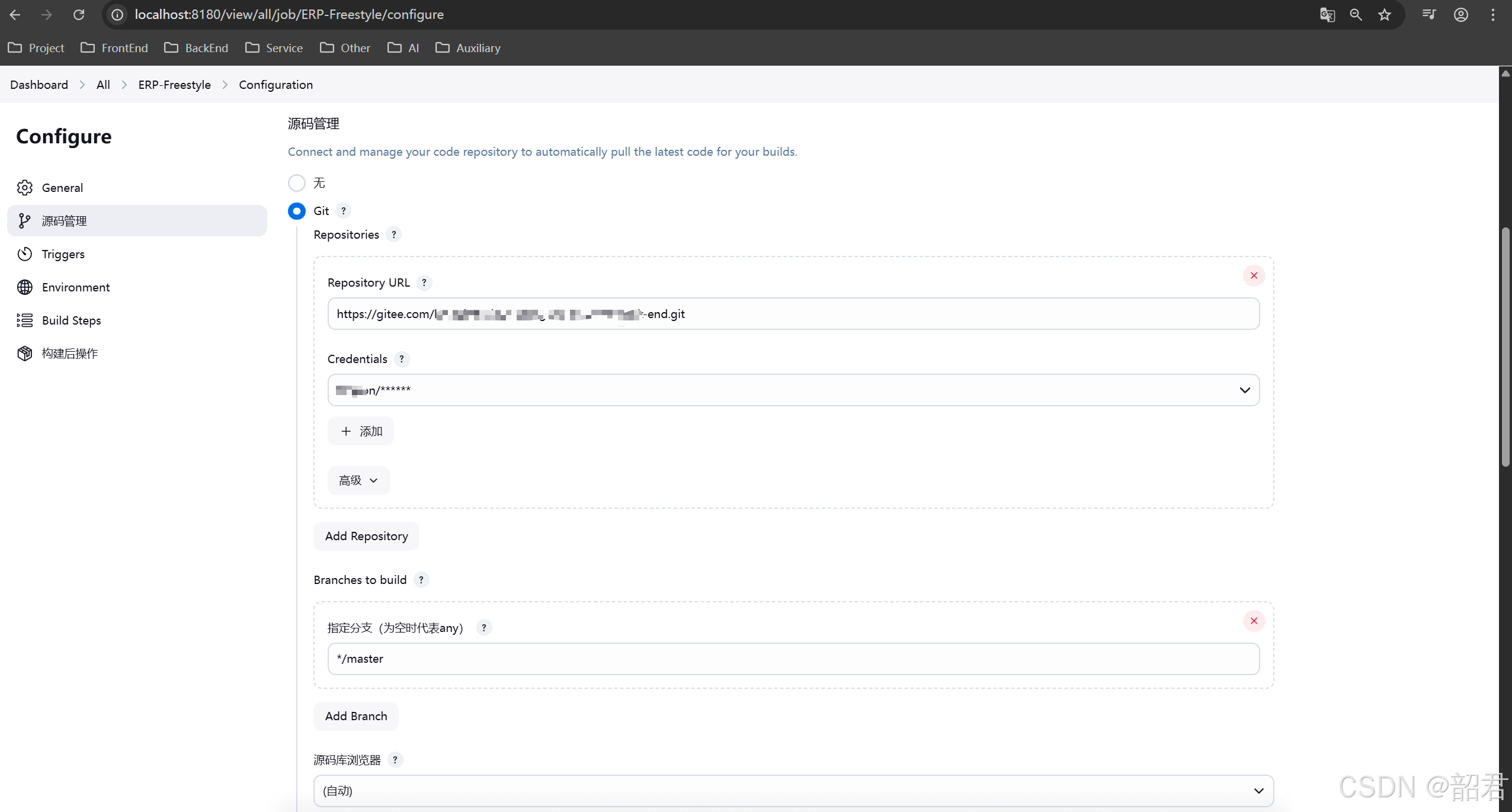The image size is (1512, 812).
Task: Open the Credentials dropdown
Action: click(x=793, y=390)
